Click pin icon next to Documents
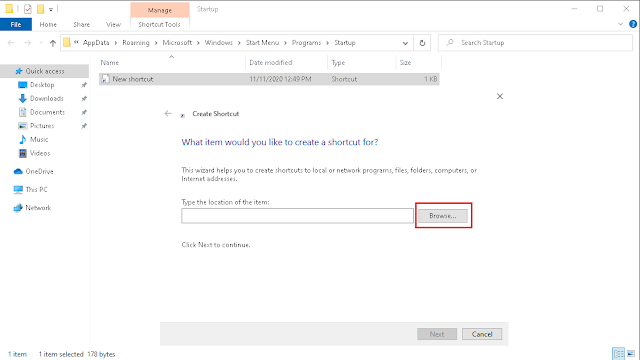The width and height of the screenshot is (640, 360). point(84,112)
